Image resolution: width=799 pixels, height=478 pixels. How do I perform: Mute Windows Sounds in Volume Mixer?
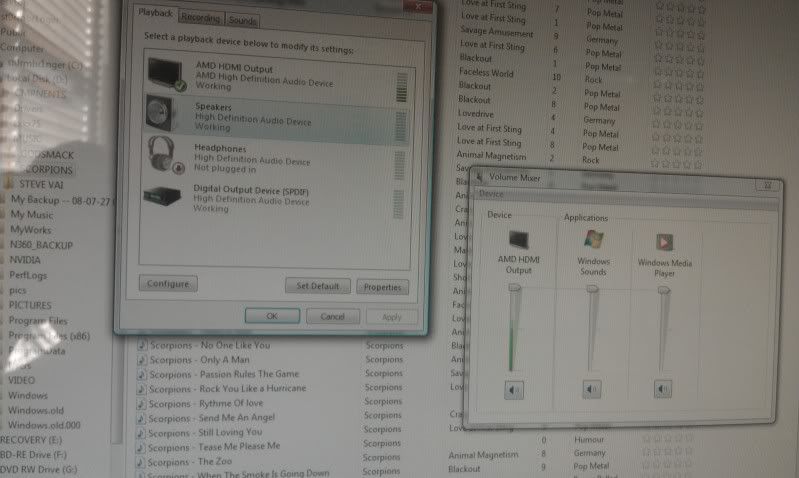592,389
